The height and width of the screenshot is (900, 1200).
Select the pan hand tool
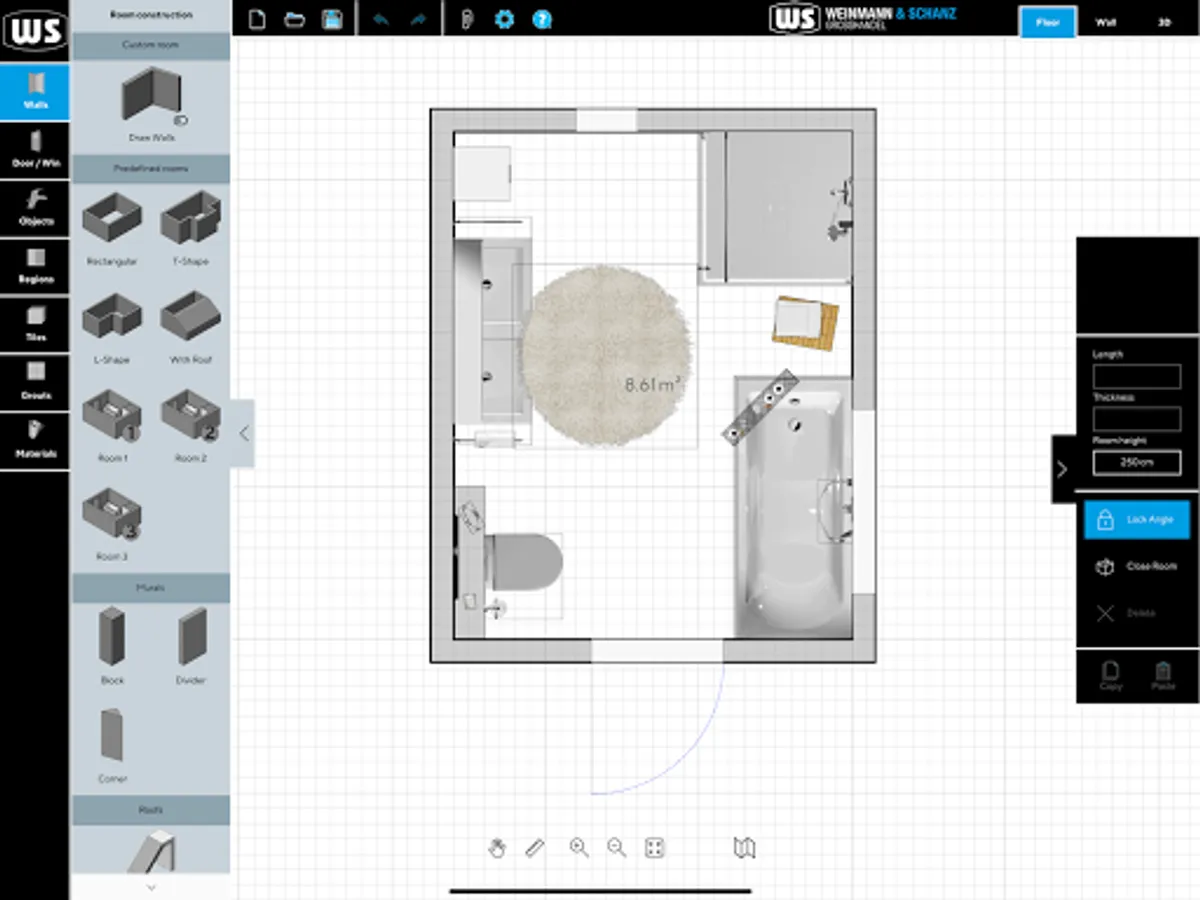(497, 848)
